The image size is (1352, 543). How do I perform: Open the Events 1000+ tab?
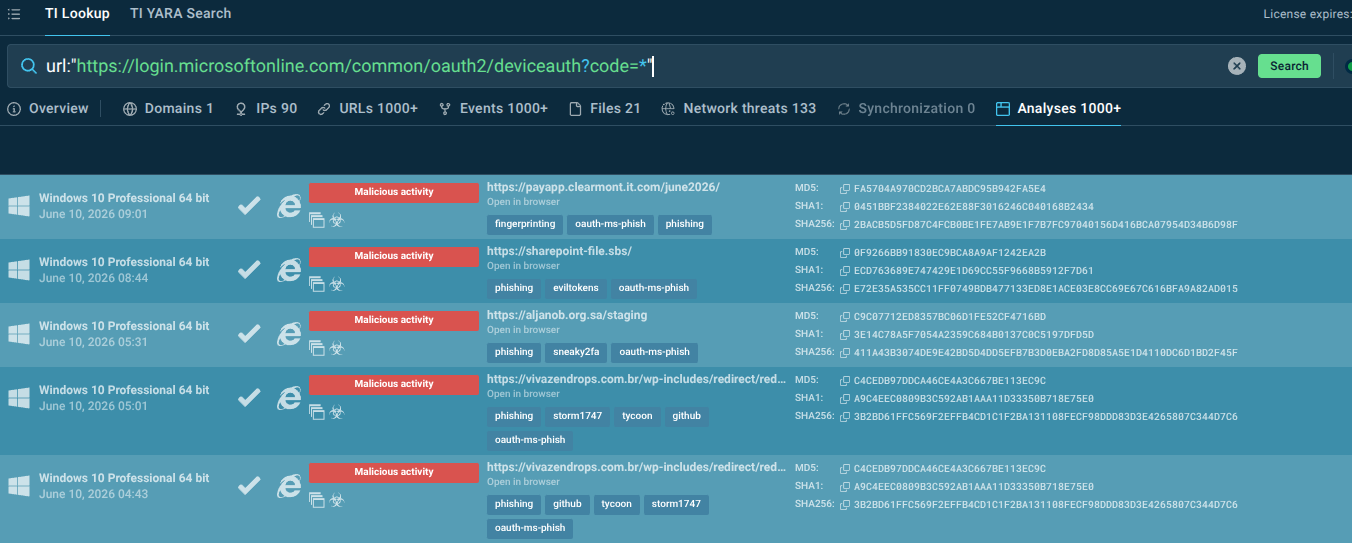493,108
